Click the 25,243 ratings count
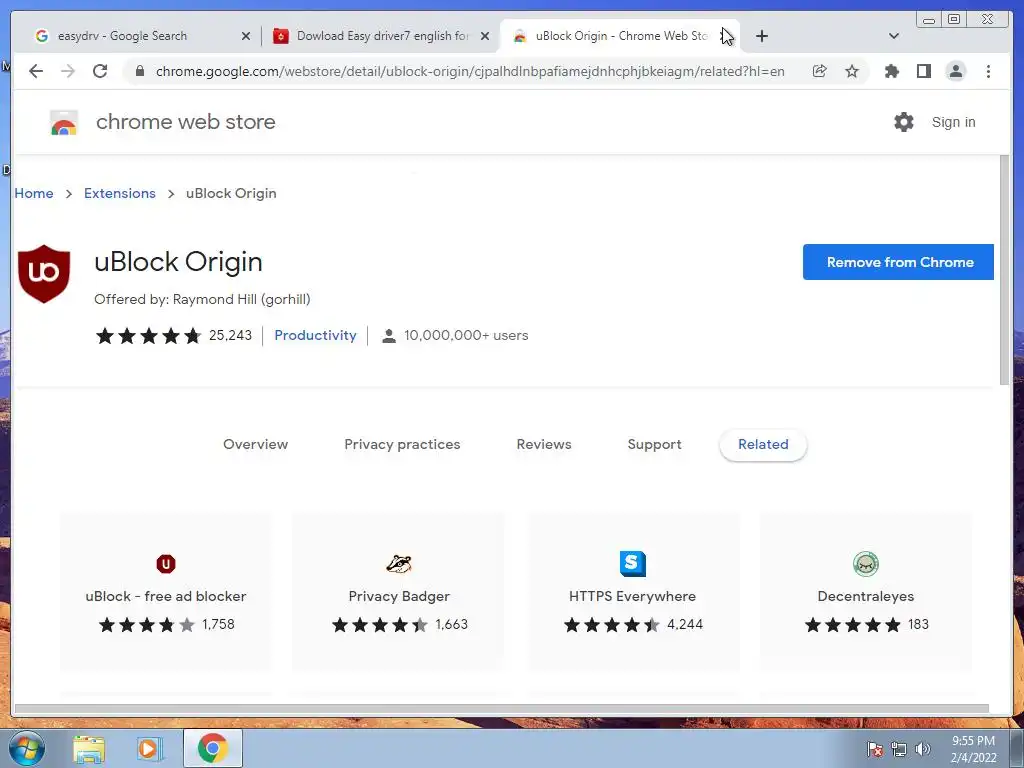The width and height of the screenshot is (1024, 768). (230, 335)
